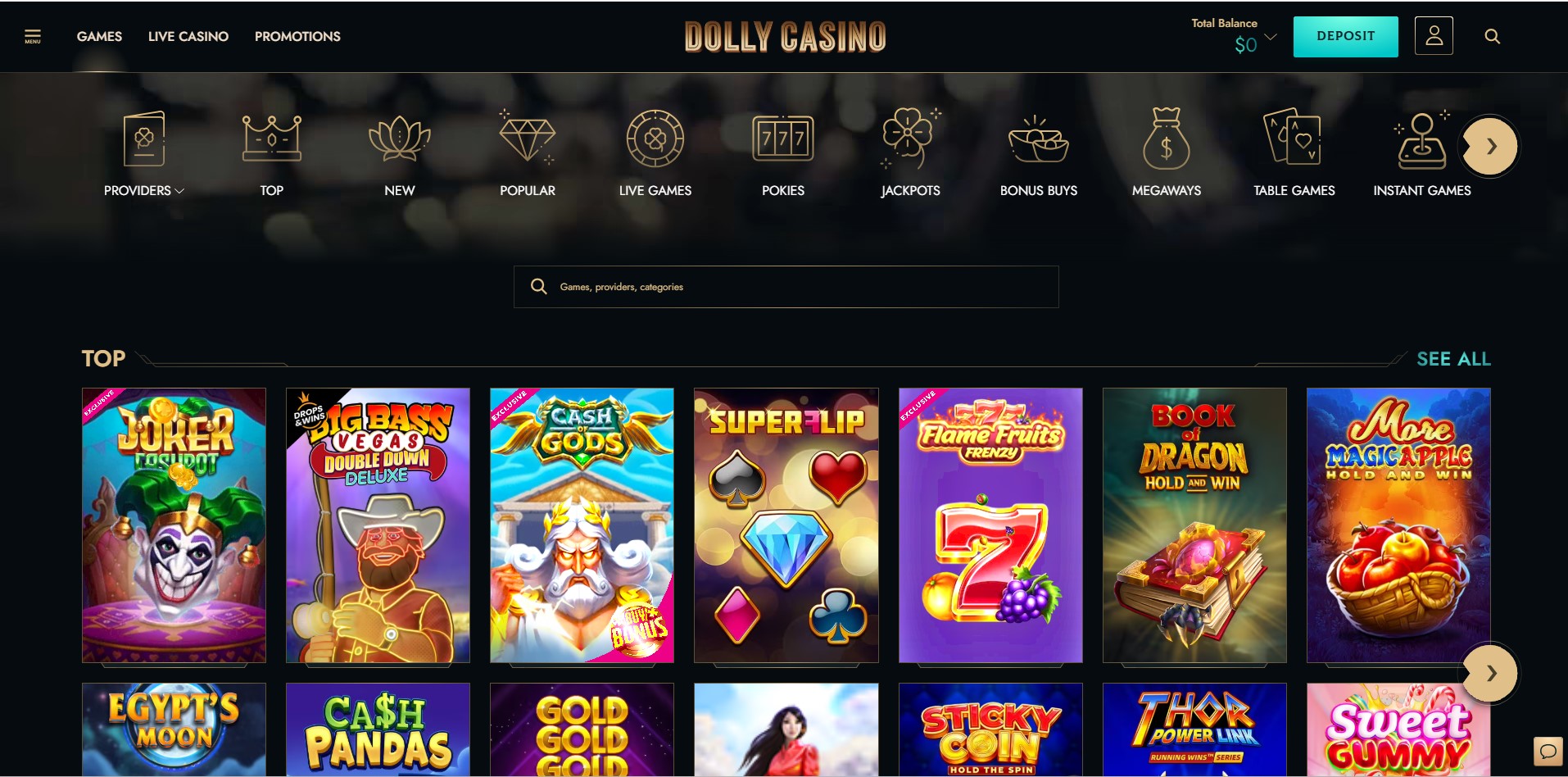Expand the Total Balance chevron
The width and height of the screenshot is (1568, 777).
(1271, 37)
